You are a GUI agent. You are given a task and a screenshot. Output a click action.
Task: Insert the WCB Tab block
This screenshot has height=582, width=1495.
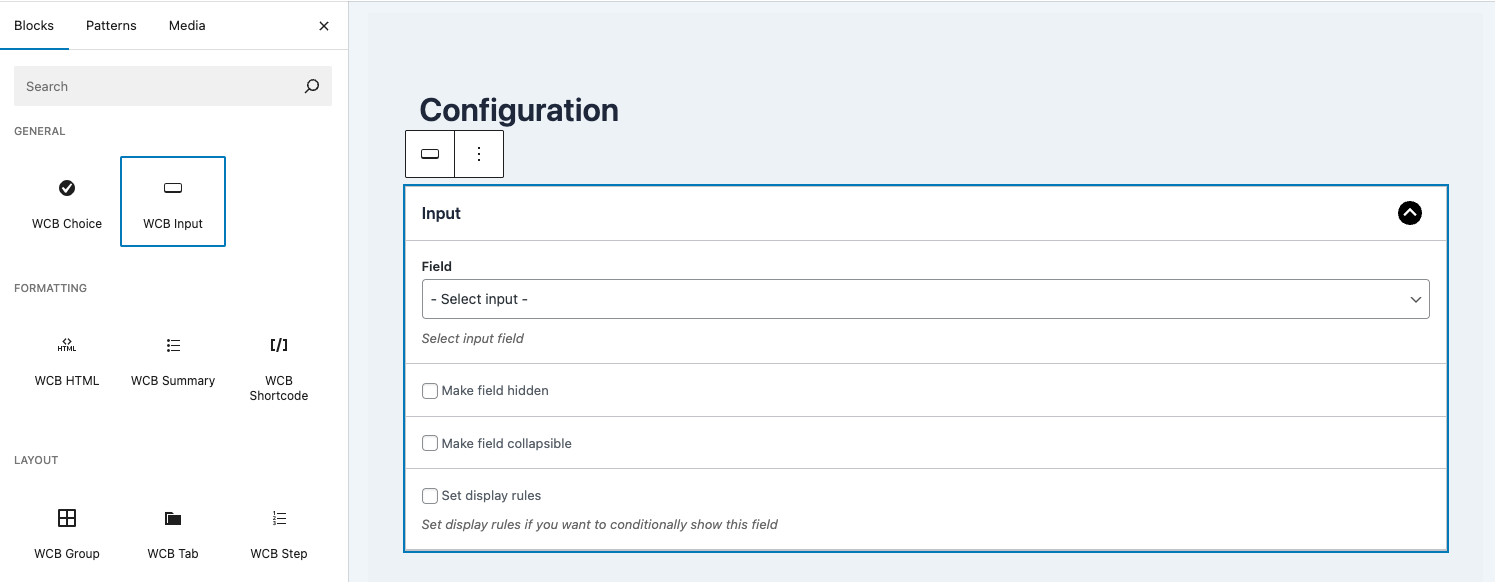(x=173, y=532)
